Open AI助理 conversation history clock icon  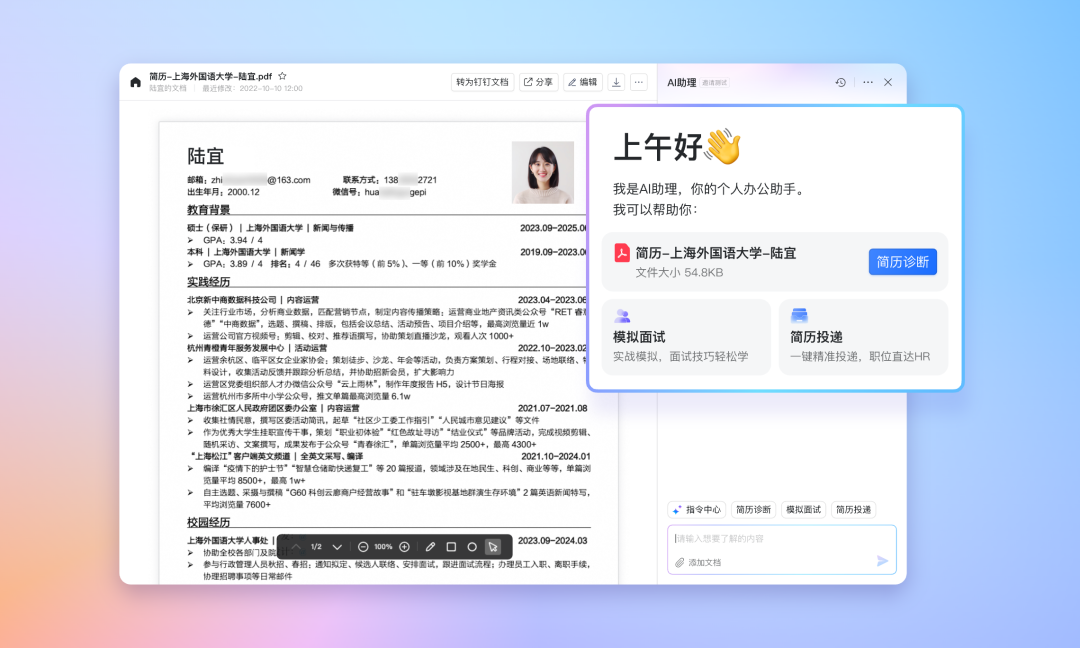coord(841,82)
